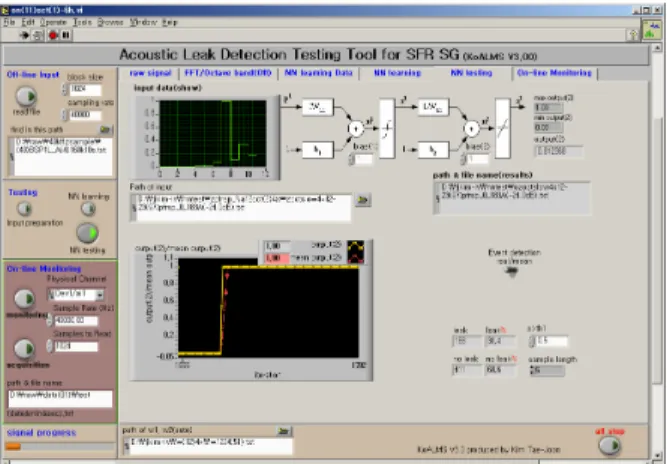Click the 'find in this path' text box
Viewport: 667px width, 464px height.
(x=63, y=156)
